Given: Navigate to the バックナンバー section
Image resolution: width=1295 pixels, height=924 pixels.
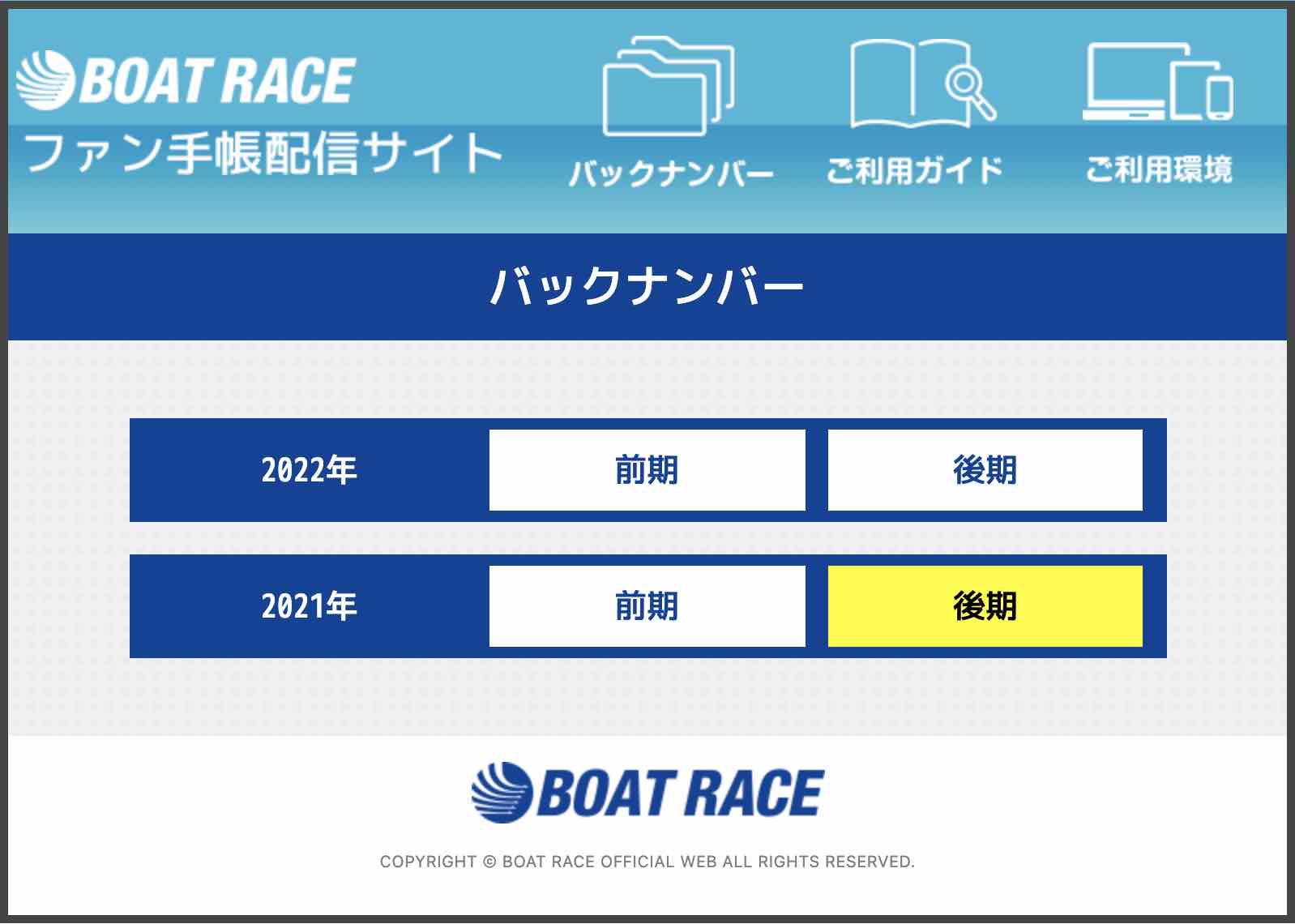Looking at the screenshot, I should point(677,169).
